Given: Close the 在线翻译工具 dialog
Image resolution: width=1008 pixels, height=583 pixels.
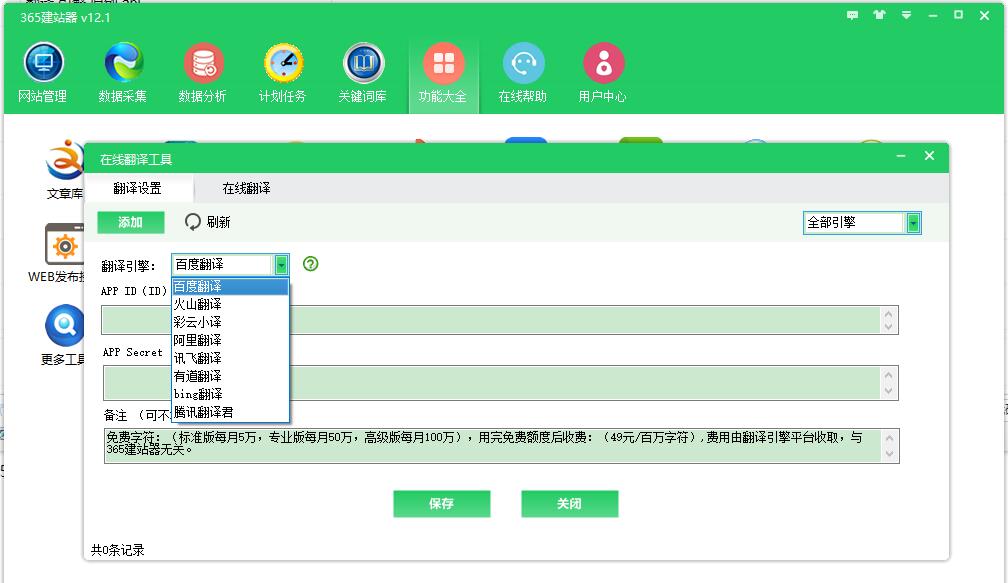Looking at the screenshot, I should click(x=929, y=156).
